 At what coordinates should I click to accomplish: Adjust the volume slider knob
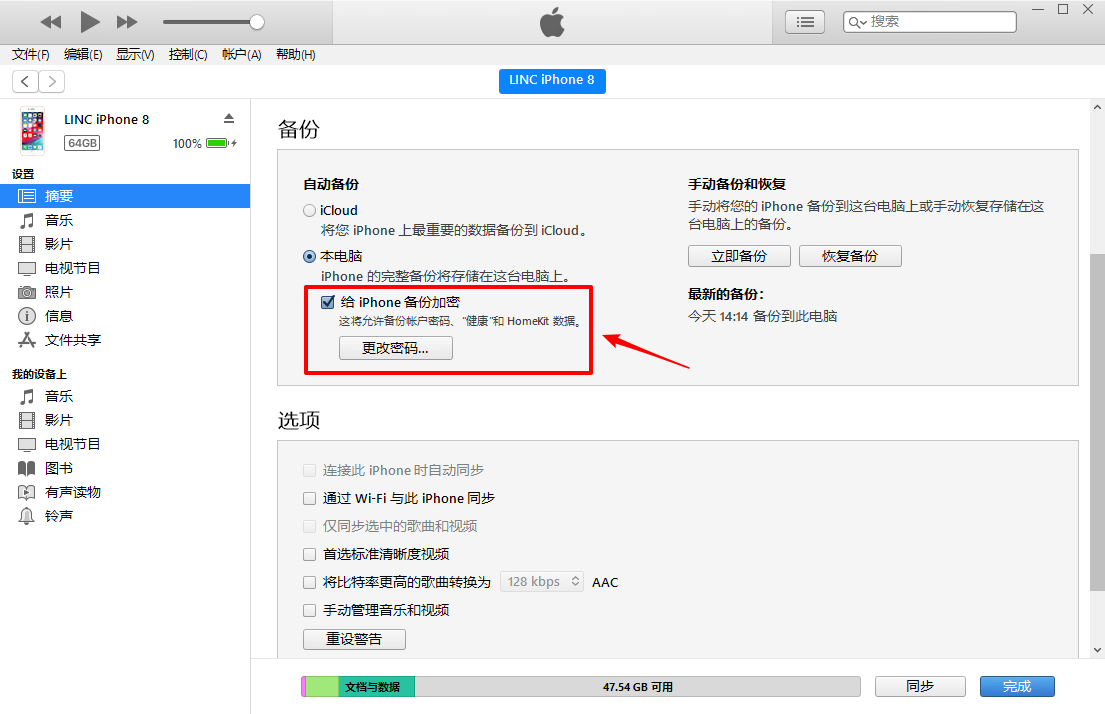coord(257,22)
